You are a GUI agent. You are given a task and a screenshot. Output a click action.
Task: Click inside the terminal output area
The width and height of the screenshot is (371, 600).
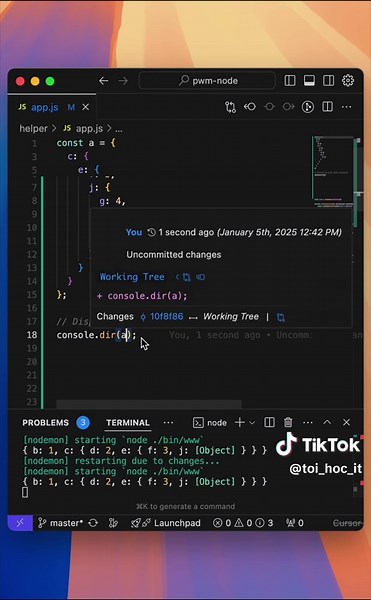pos(184,466)
